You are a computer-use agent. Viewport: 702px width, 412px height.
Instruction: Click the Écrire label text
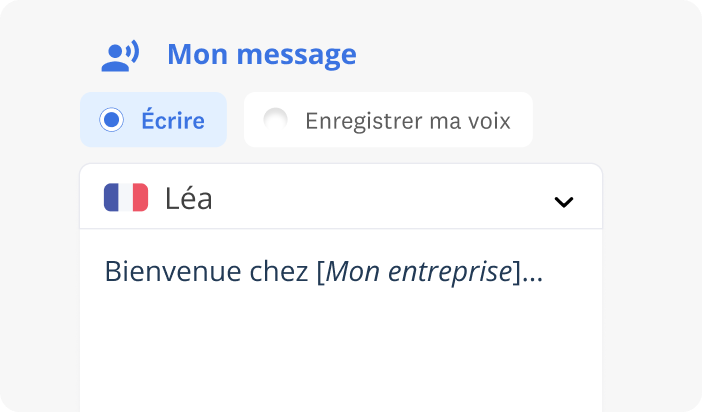coord(172,121)
